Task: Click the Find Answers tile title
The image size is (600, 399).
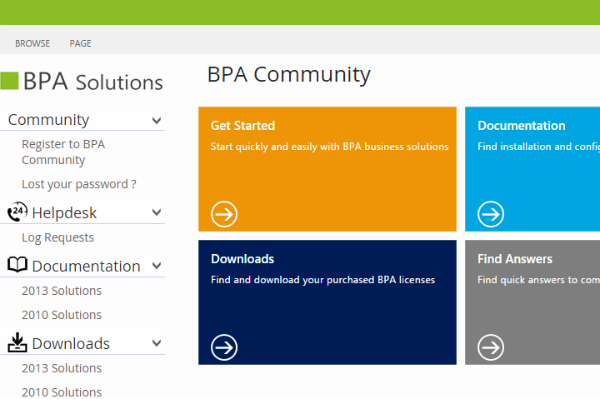Action: (x=515, y=259)
